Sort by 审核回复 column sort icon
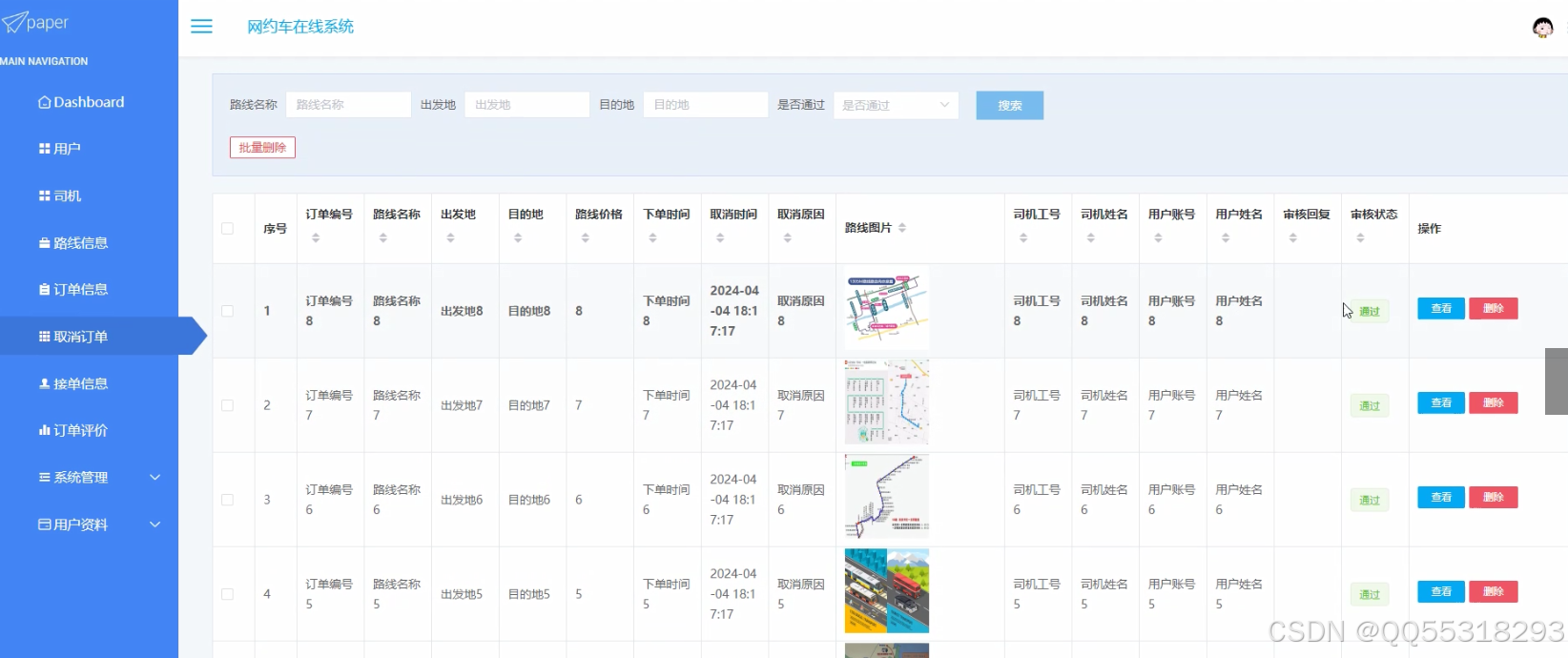 (1293, 238)
